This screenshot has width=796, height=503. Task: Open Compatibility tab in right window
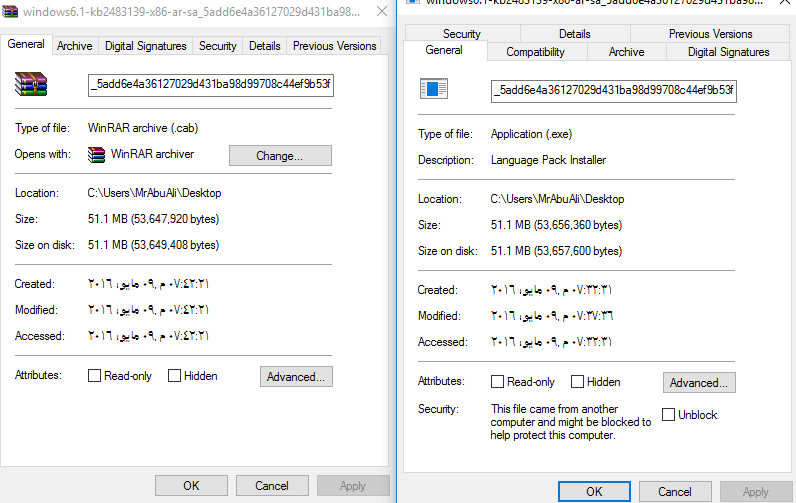pyautogui.click(x=536, y=52)
